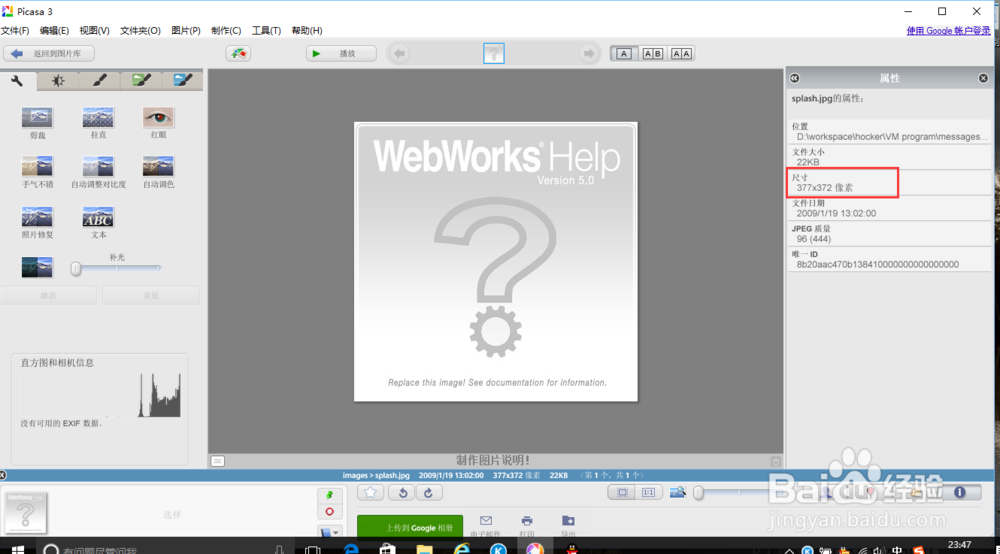The image size is (1000, 554).
Task: Open File Explorer from the taskbar
Action: point(424,548)
